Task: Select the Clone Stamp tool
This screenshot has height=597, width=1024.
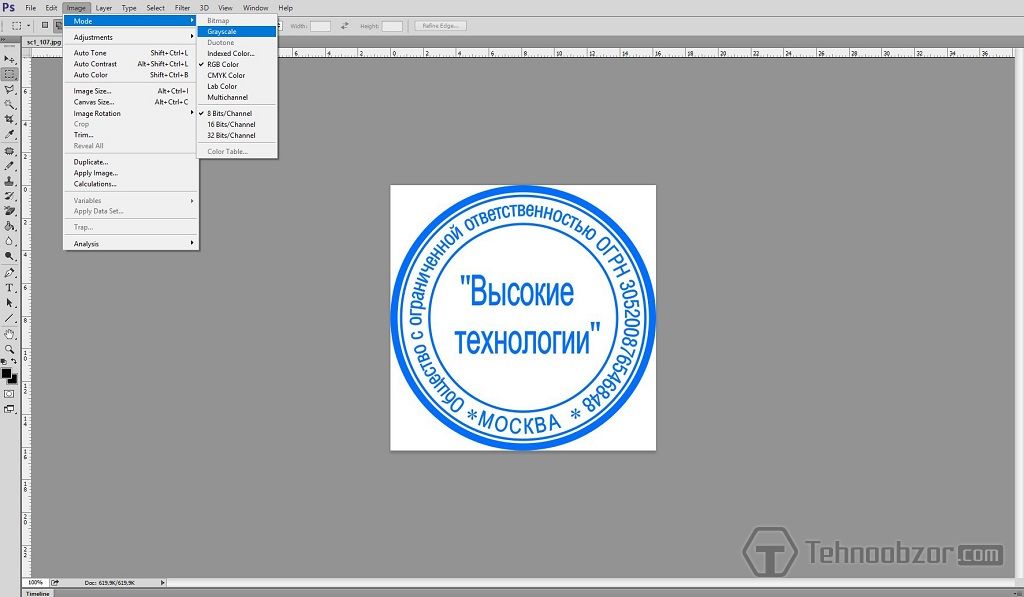Action: click(9, 181)
